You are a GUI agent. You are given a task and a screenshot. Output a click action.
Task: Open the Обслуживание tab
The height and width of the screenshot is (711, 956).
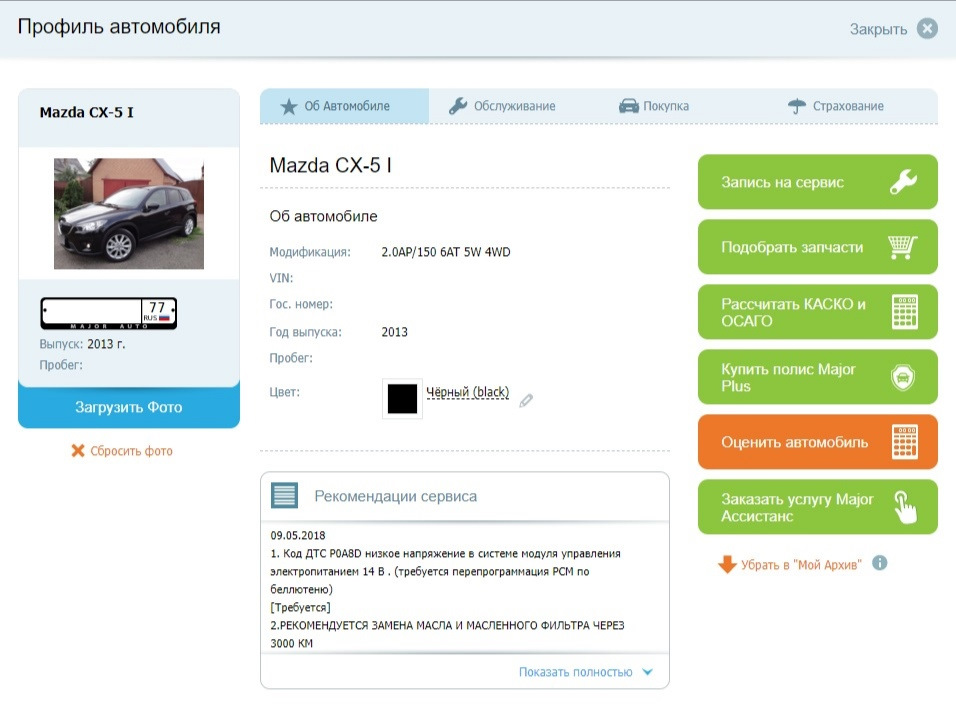pos(502,106)
